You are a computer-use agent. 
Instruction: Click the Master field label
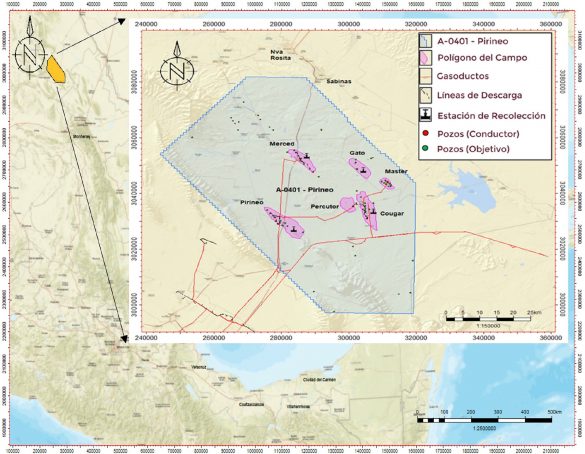pyautogui.click(x=396, y=172)
